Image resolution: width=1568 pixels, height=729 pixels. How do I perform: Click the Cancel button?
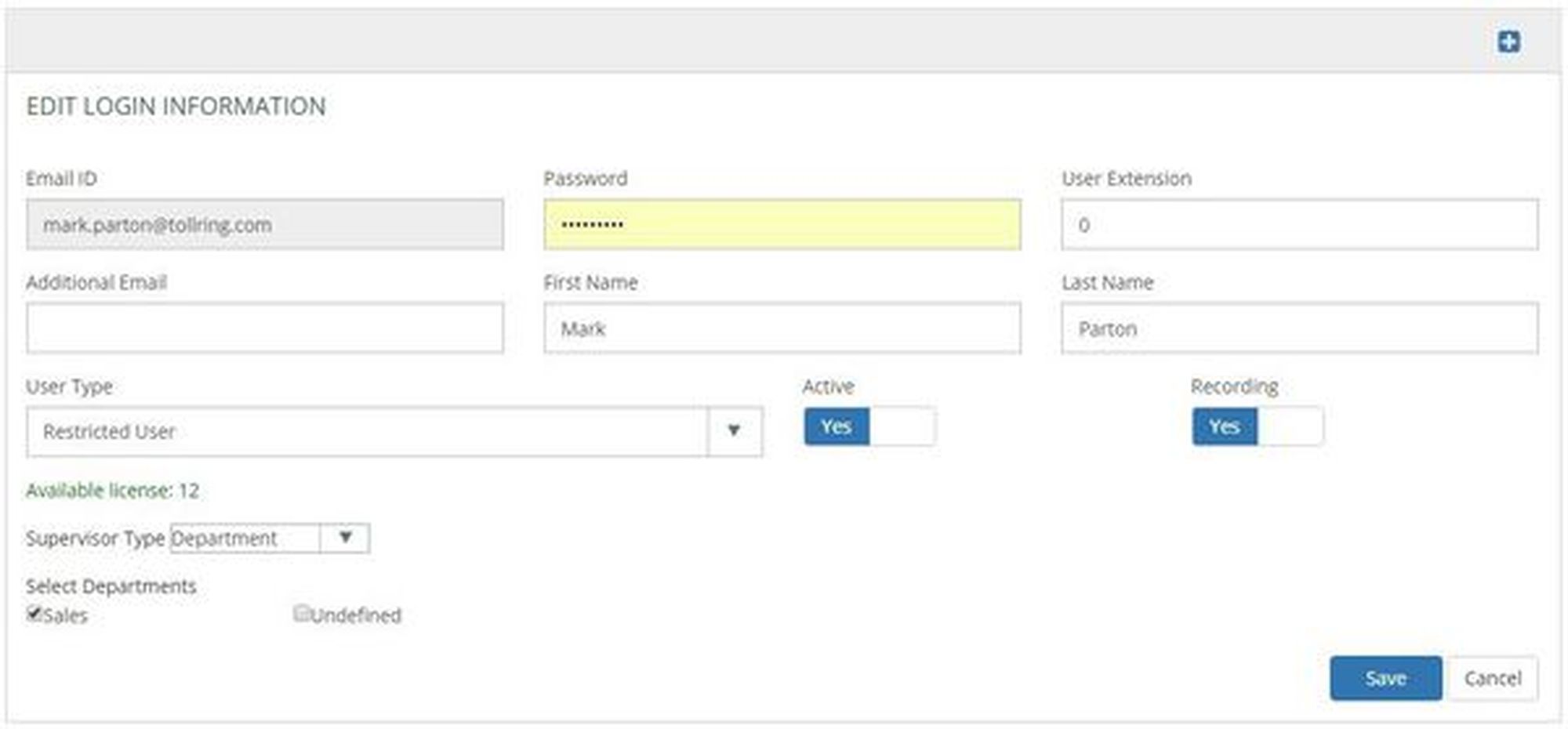(1492, 678)
